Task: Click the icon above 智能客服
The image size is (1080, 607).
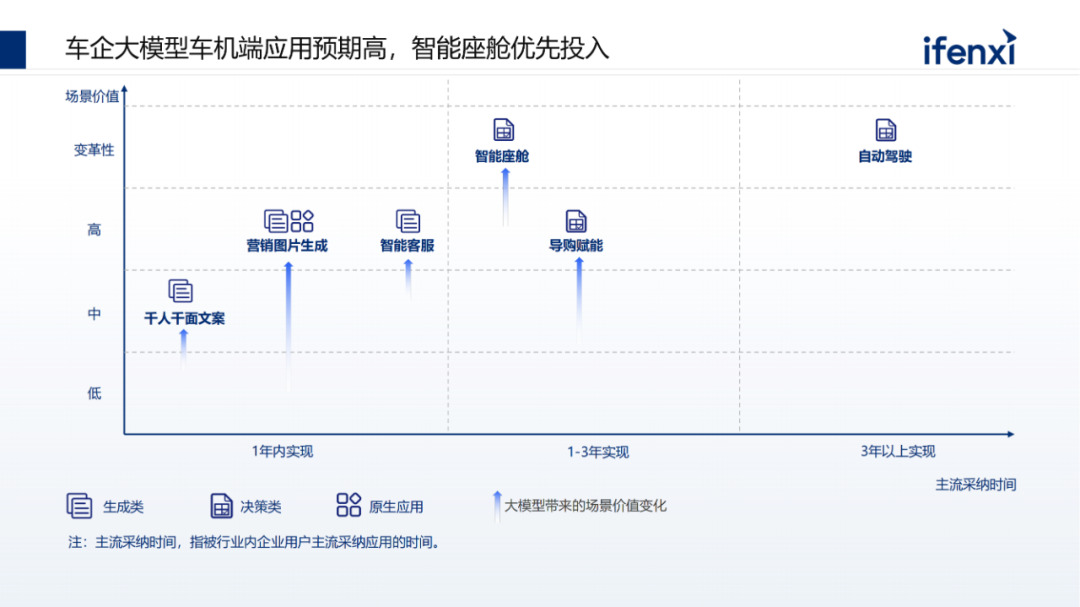Action: (x=408, y=221)
